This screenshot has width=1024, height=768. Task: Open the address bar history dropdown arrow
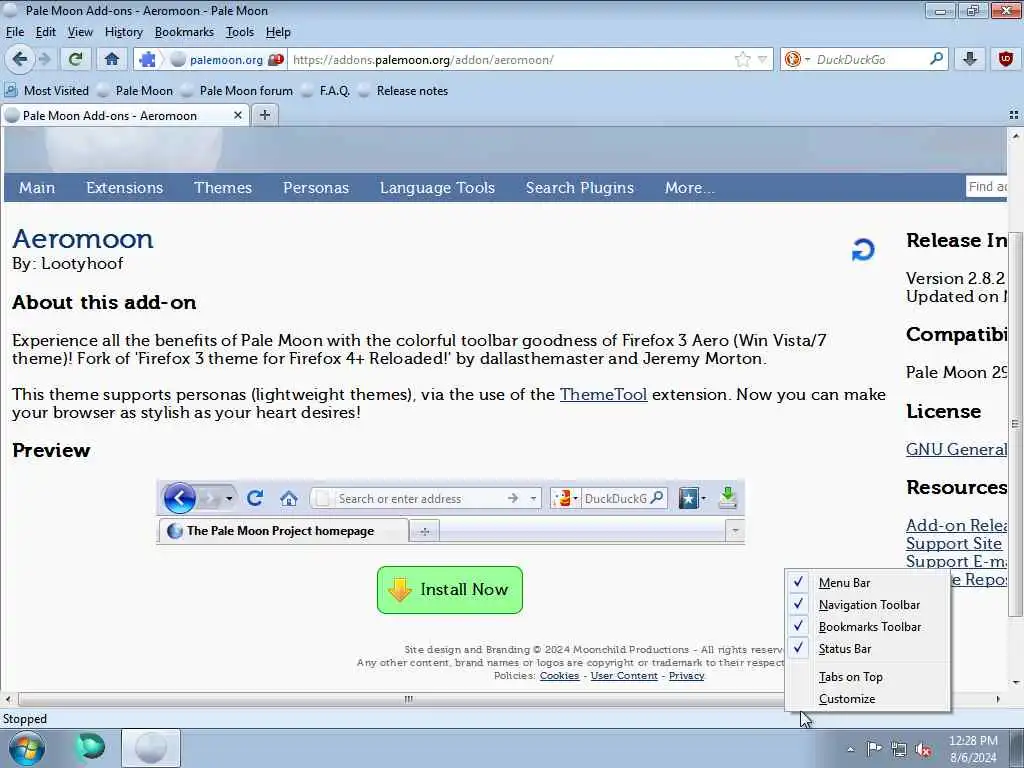[x=762, y=59]
